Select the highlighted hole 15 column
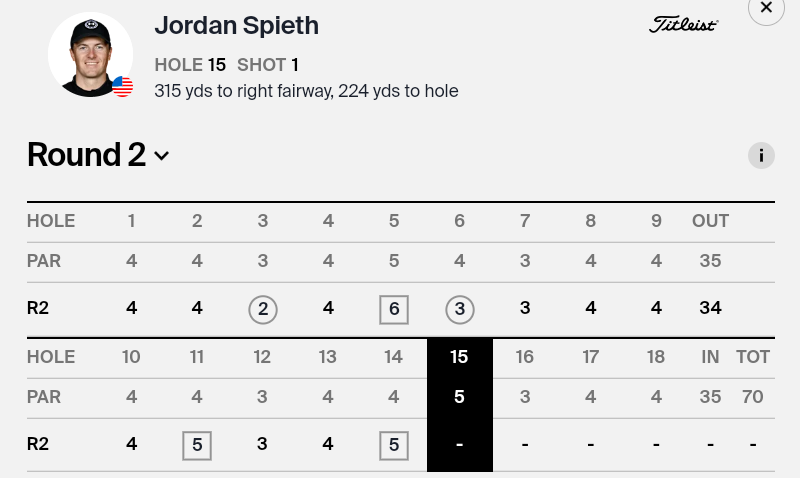This screenshot has width=800, height=478. [x=460, y=405]
